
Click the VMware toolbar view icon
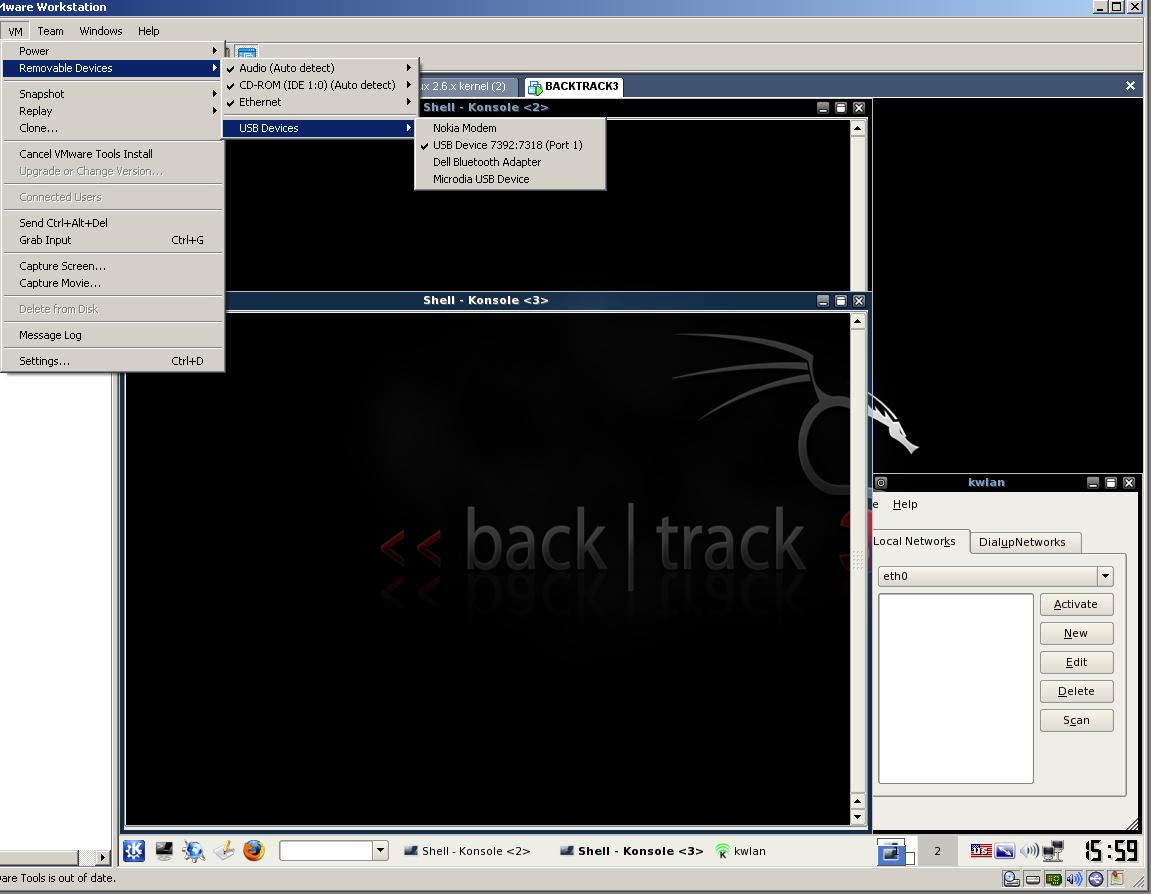click(x=247, y=52)
